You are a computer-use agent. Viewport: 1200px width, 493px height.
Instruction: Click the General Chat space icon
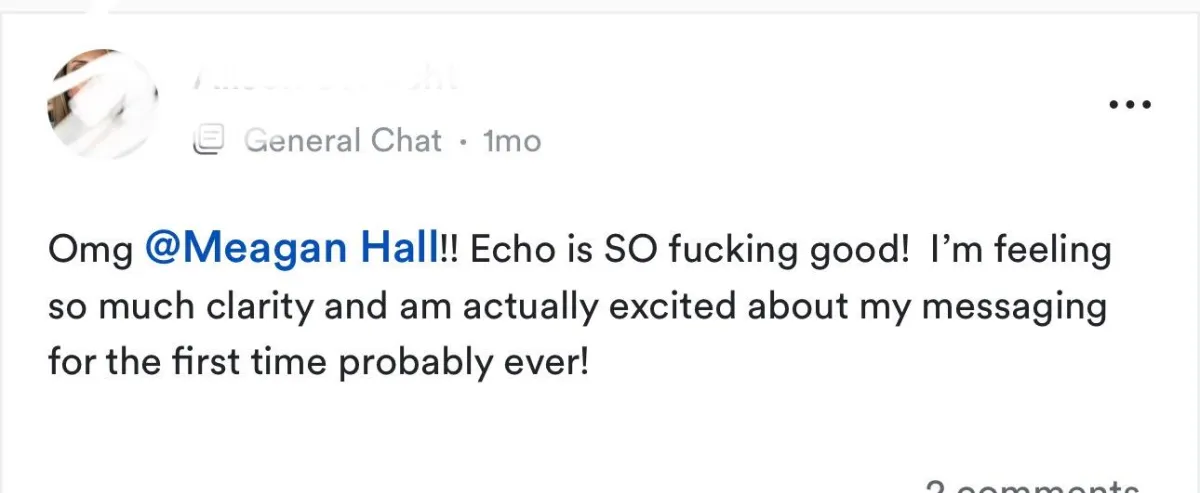(x=208, y=141)
